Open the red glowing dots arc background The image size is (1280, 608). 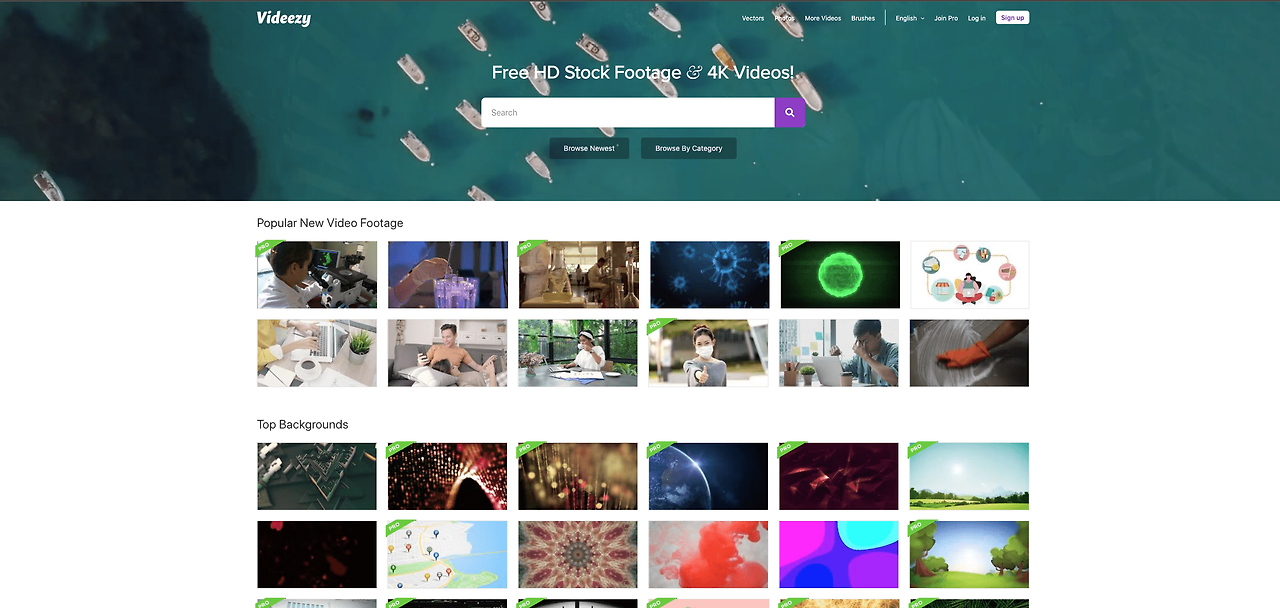coord(448,476)
